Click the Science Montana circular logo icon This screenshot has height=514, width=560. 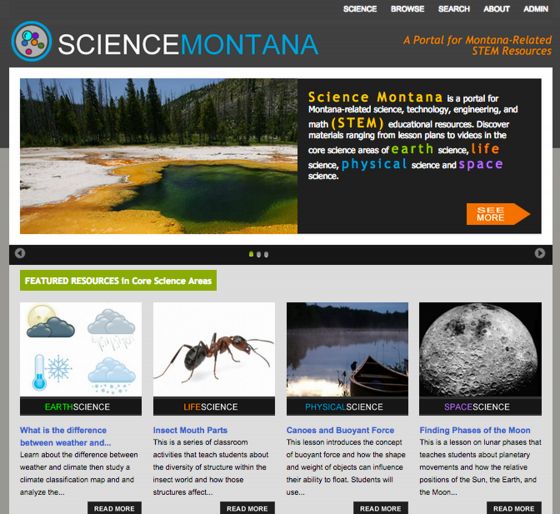coord(31,41)
